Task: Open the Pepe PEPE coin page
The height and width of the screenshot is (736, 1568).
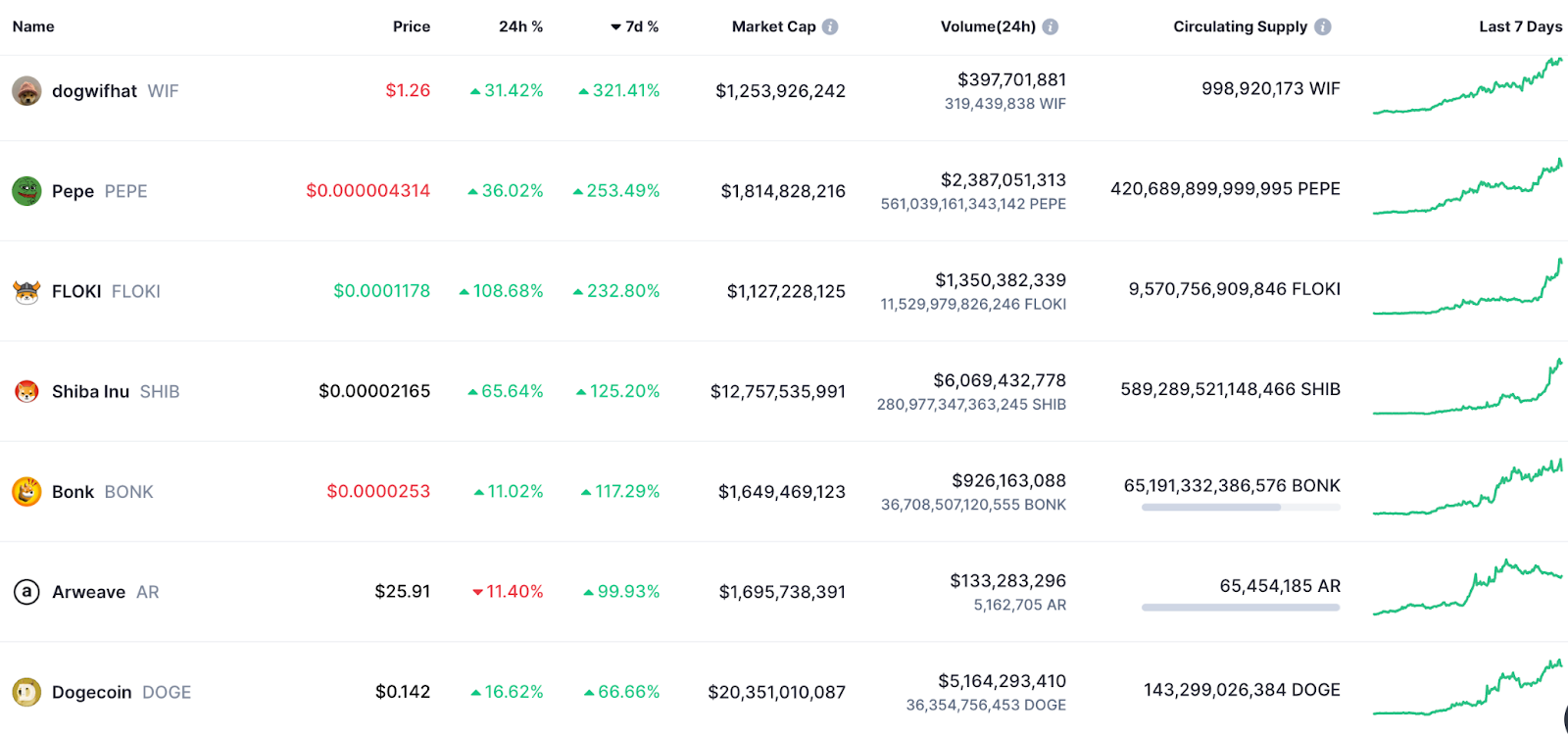Action: [x=100, y=191]
